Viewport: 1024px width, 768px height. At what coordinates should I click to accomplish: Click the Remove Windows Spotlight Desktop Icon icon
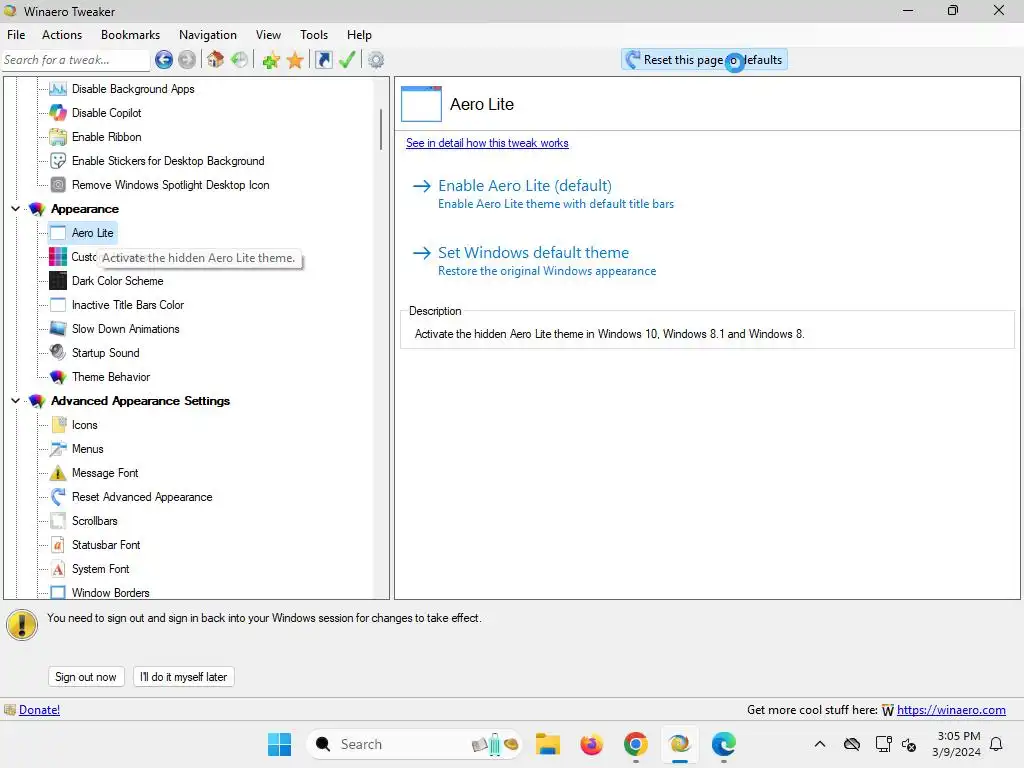click(x=58, y=185)
